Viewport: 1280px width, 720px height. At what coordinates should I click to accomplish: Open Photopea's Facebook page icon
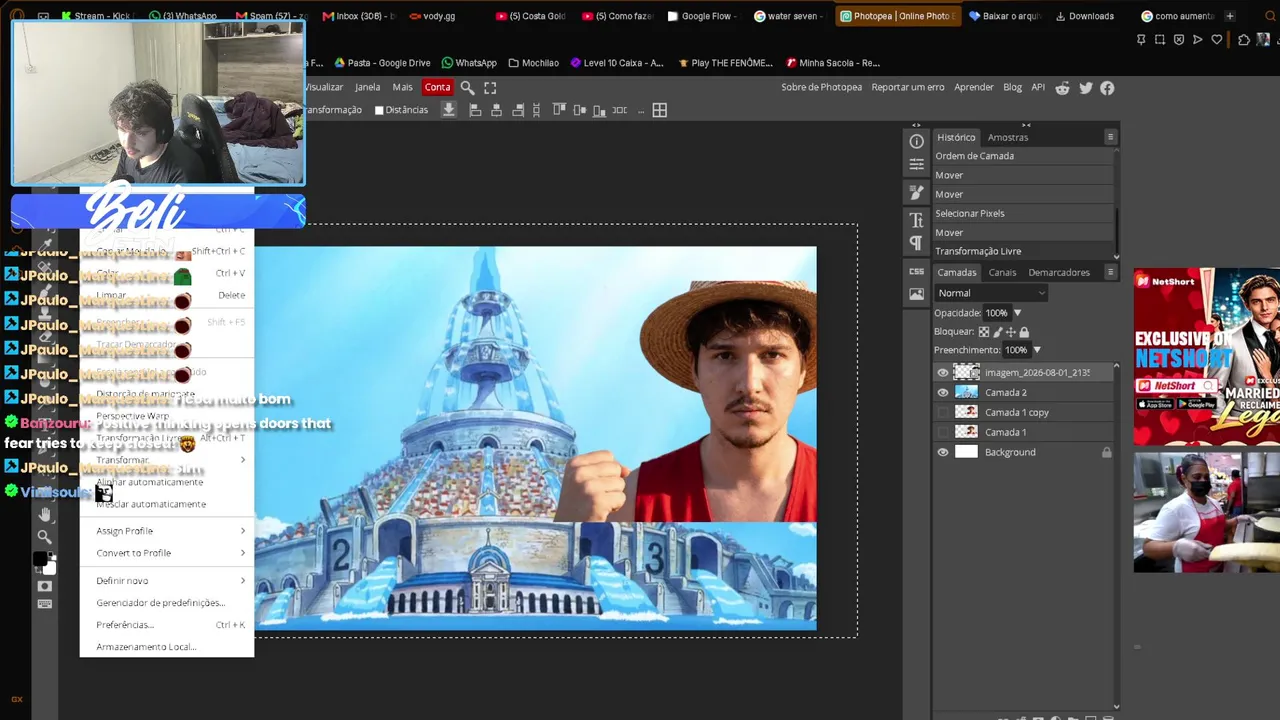[1107, 88]
